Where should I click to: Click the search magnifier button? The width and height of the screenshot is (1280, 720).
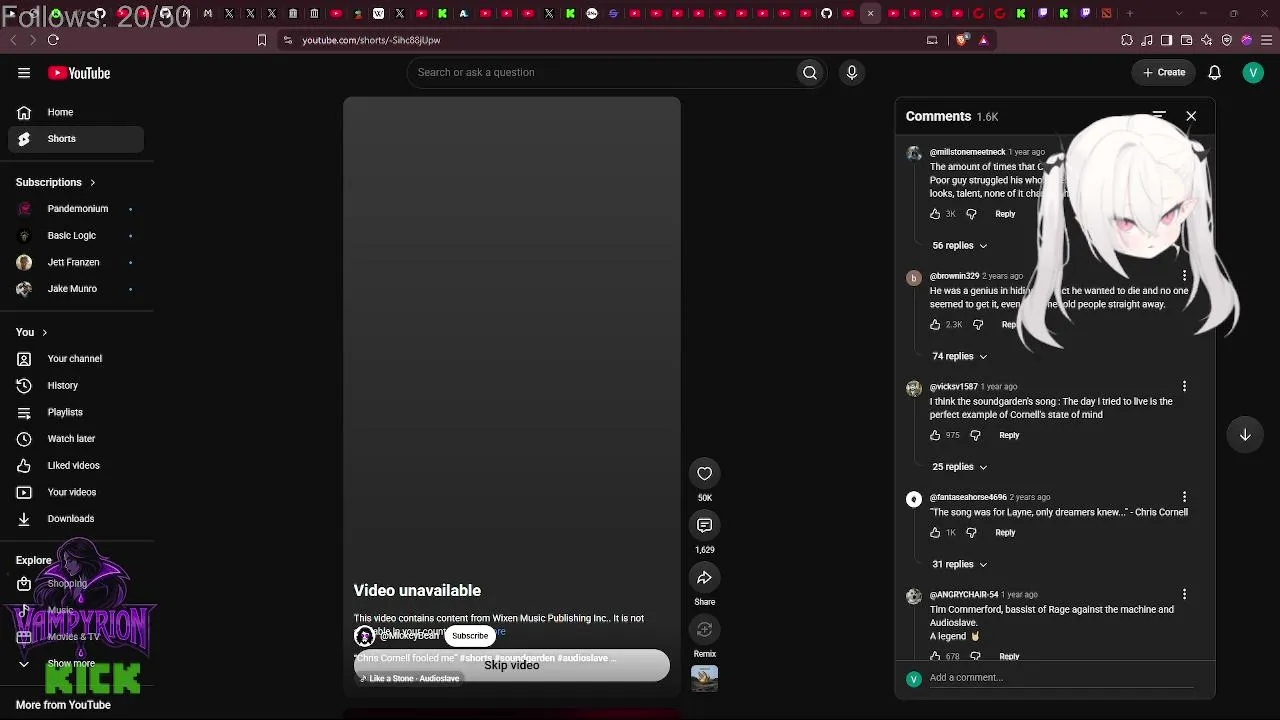pyautogui.click(x=810, y=72)
